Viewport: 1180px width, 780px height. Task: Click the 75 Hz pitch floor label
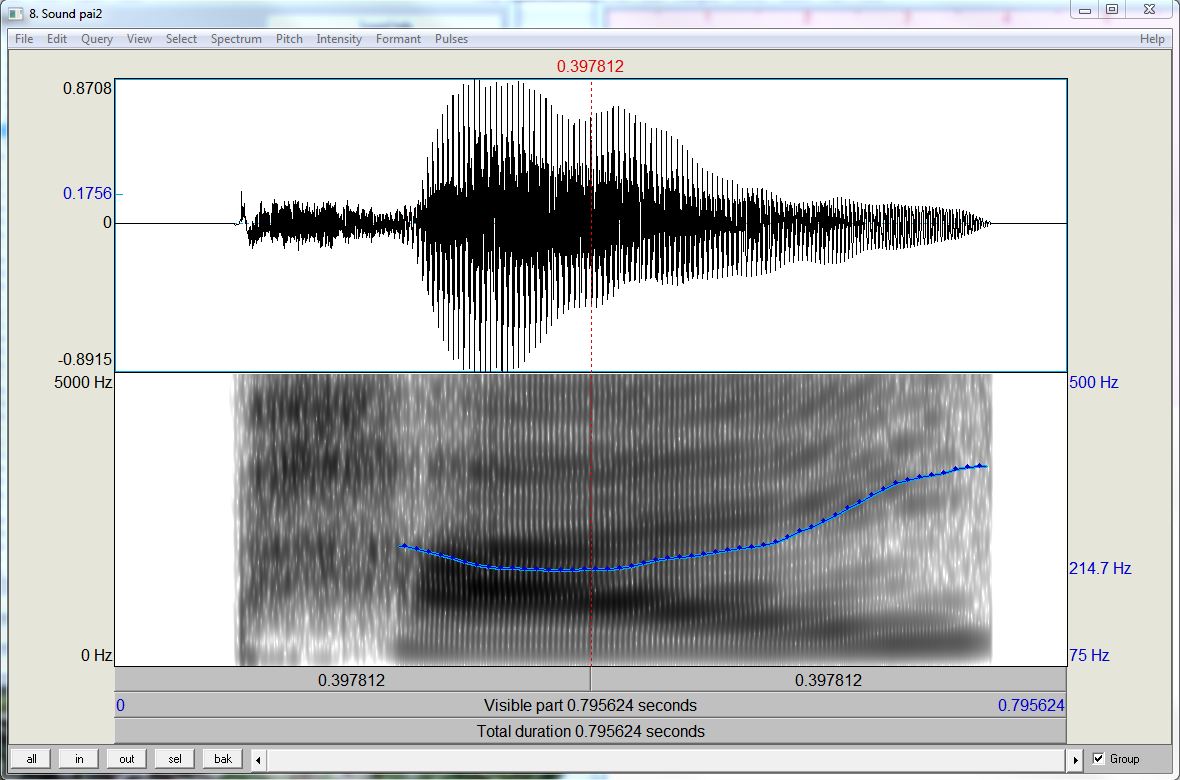(x=1089, y=655)
